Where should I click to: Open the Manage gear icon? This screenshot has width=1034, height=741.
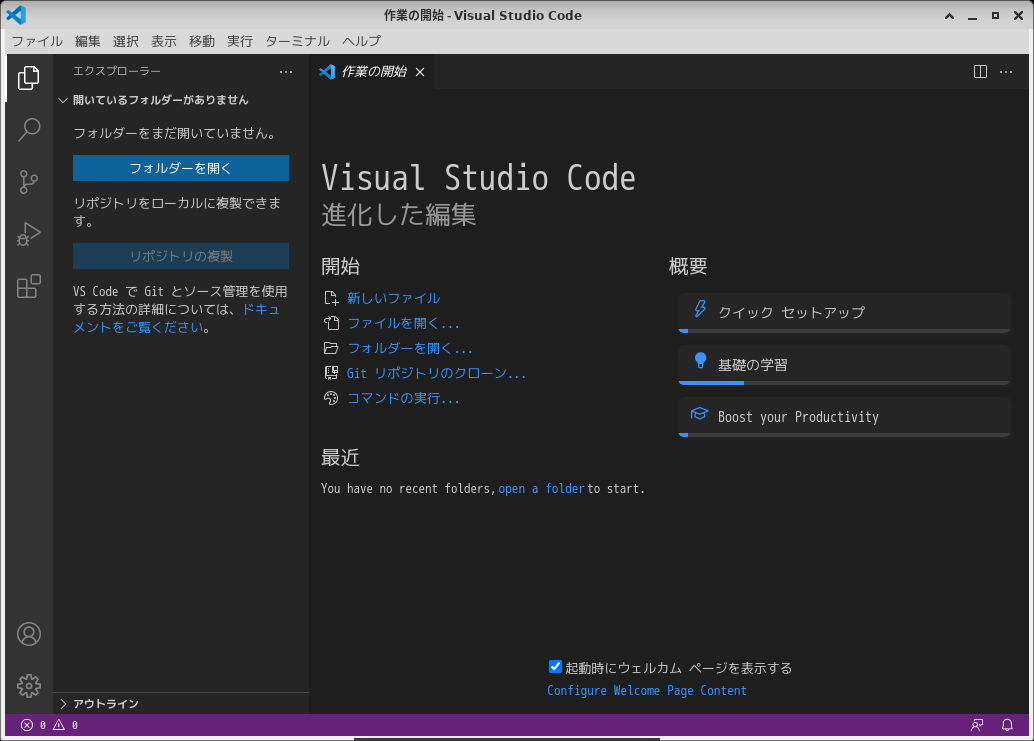point(28,686)
